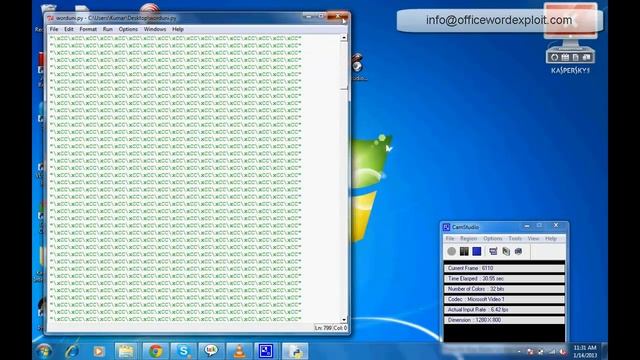640x360 pixels.
Task: Click the 'Codec : Microsoft Video 1' line
Action: 504,299
